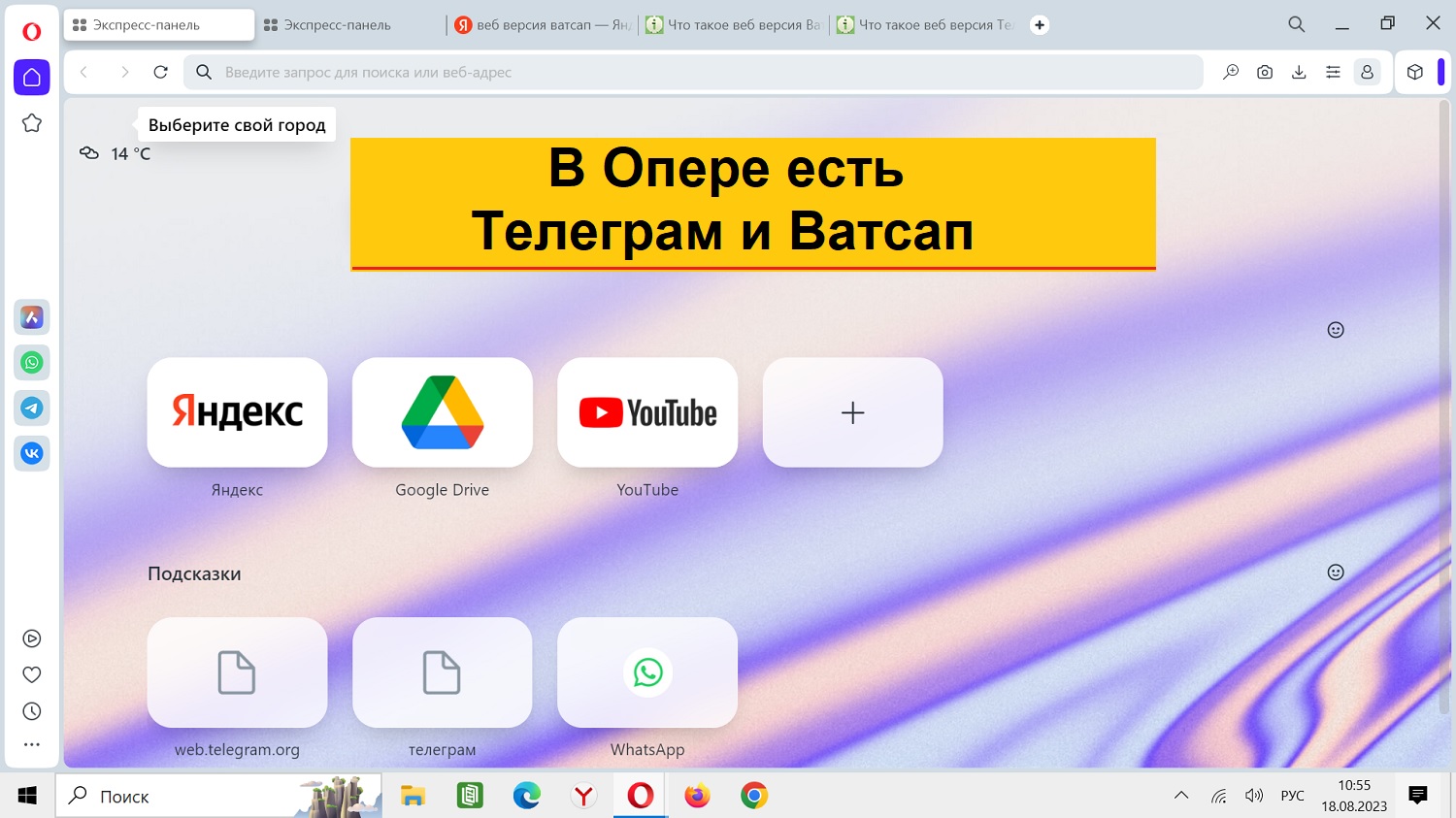Open the sidebar Player icon
Screen dimensions: 1456x818
[32, 638]
